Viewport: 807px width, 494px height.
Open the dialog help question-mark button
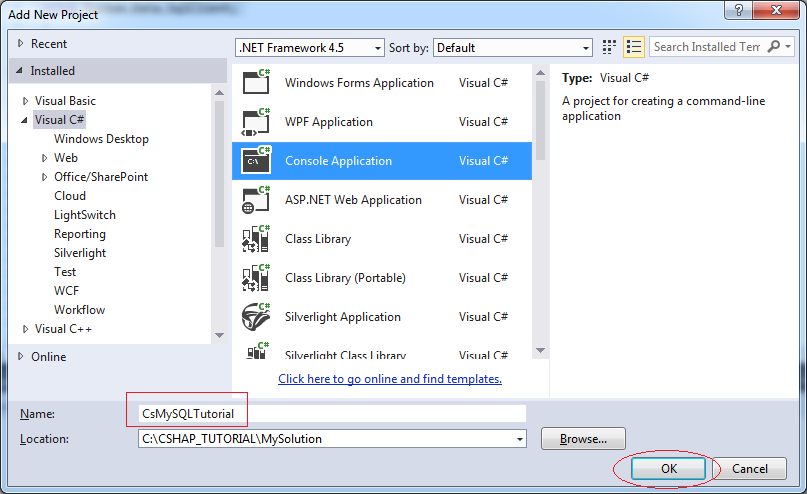739,10
